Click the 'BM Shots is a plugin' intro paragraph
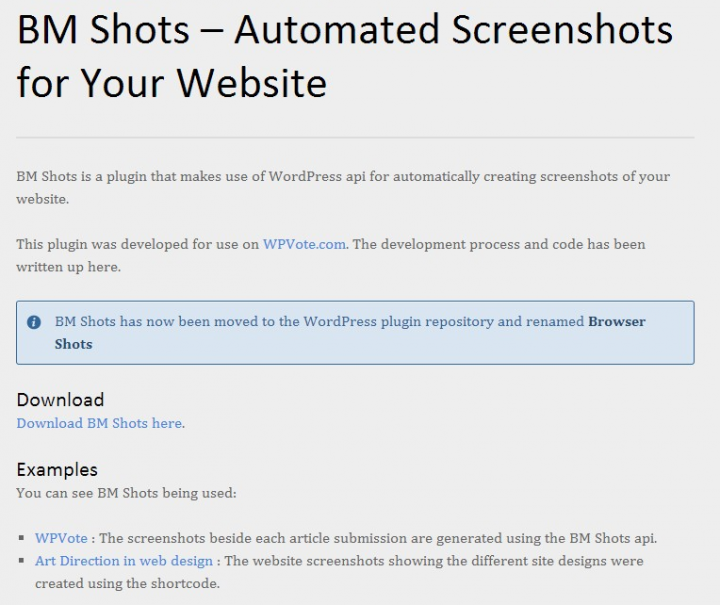This screenshot has height=605, width=720. tap(342, 176)
